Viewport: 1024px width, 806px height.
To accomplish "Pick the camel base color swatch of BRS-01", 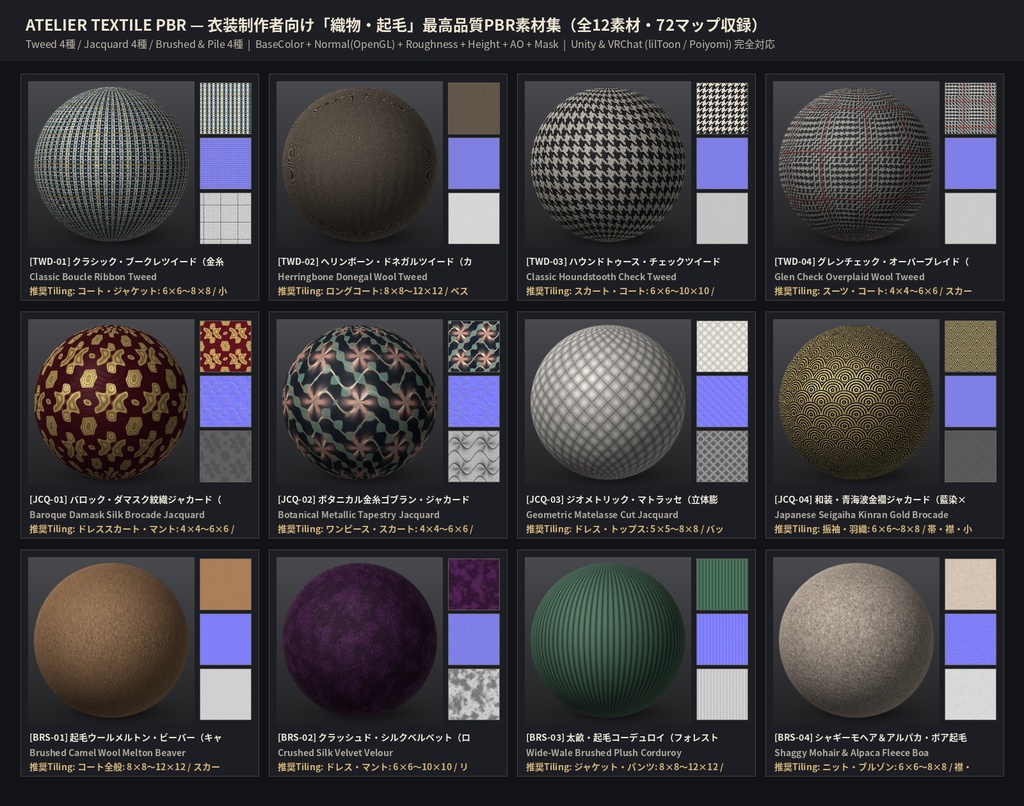I will (x=225, y=584).
